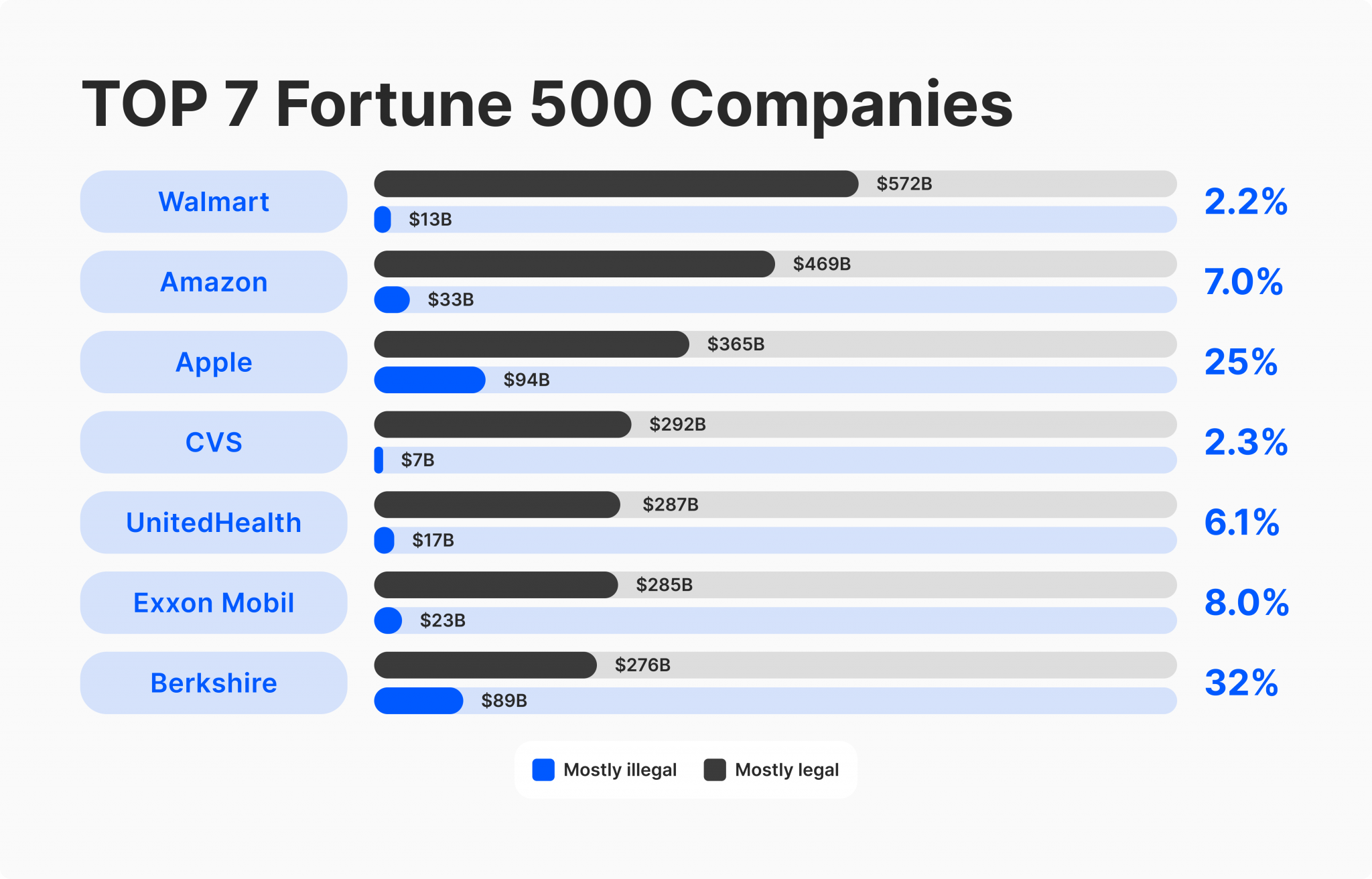Image resolution: width=1372 pixels, height=879 pixels.
Task: Click the TOP 7 Fortune 500 Companies title
Action: (547, 104)
